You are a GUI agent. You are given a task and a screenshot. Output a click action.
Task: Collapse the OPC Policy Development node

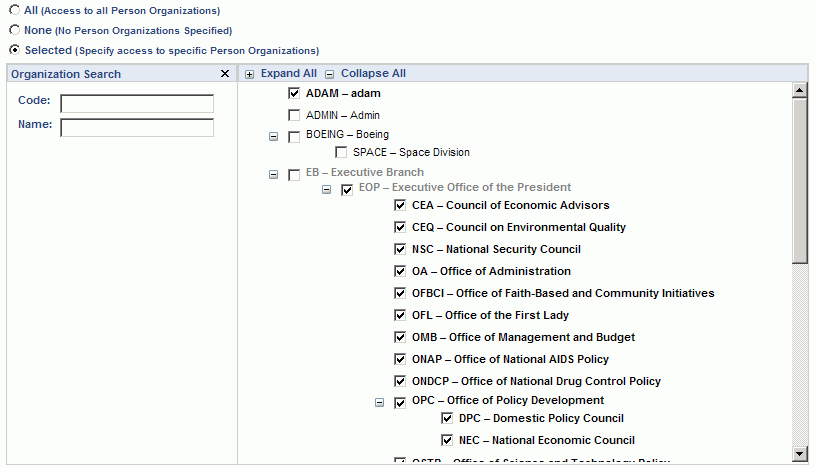(x=379, y=403)
